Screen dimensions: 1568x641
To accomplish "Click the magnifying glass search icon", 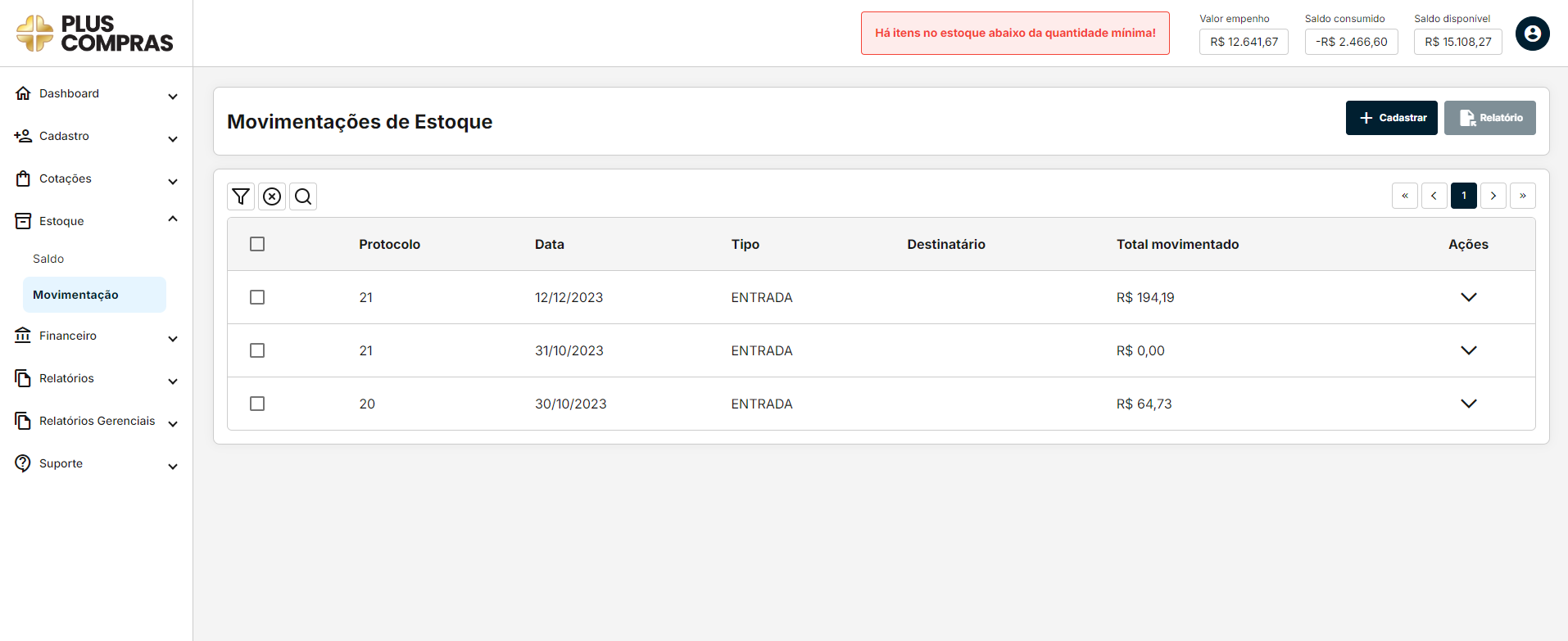I will click(x=303, y=196).
